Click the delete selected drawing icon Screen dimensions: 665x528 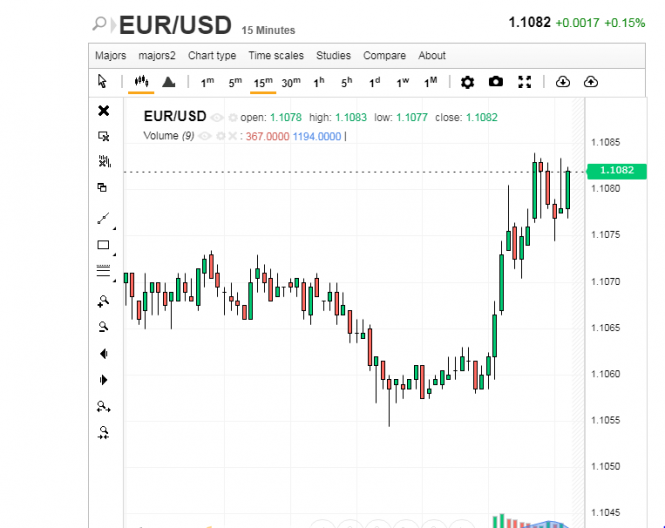pyautogui.click(x=103, y=136)
